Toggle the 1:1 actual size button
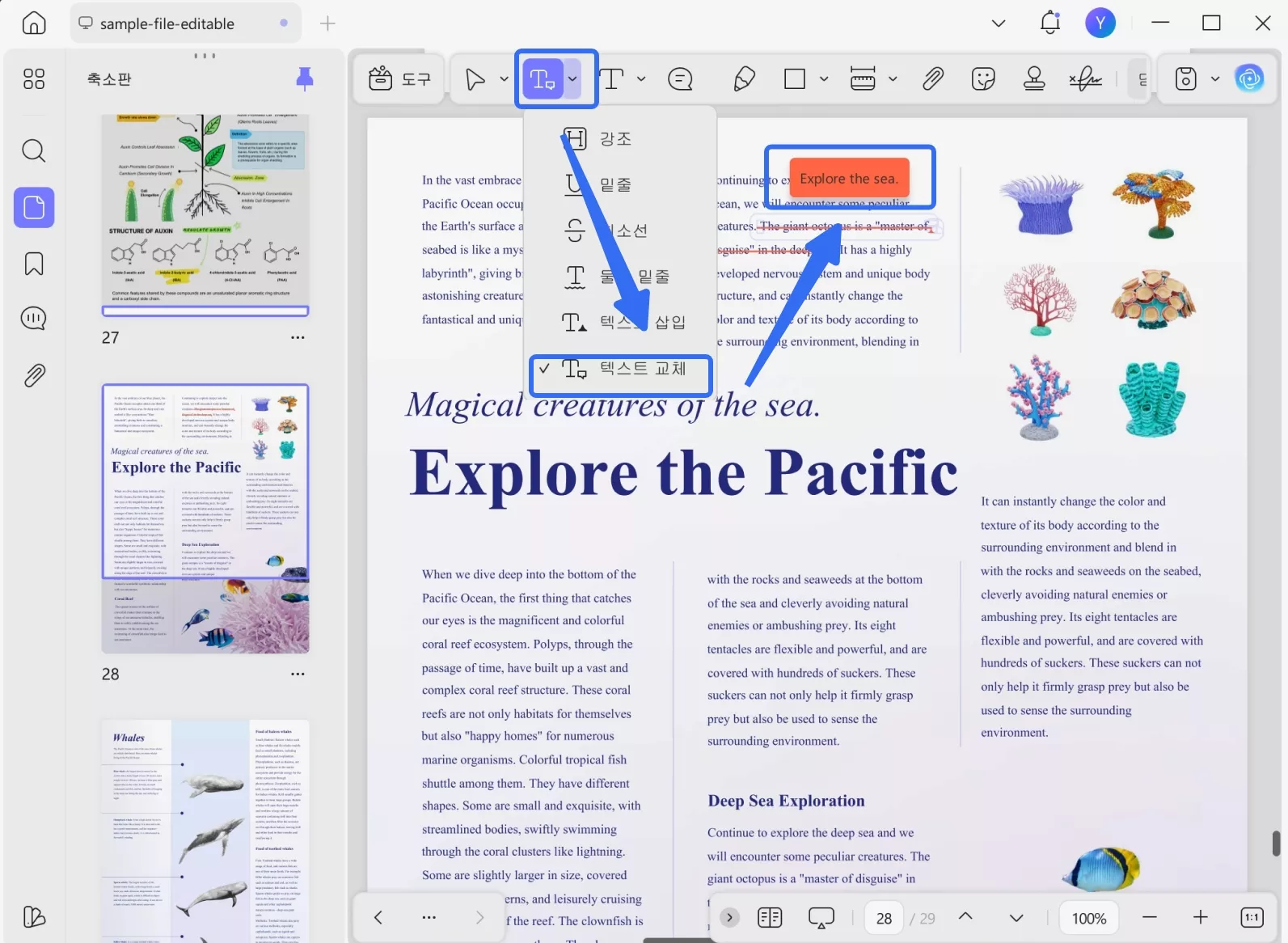Viewport: 1288px width, 943px height. (x=1252, y=917)
